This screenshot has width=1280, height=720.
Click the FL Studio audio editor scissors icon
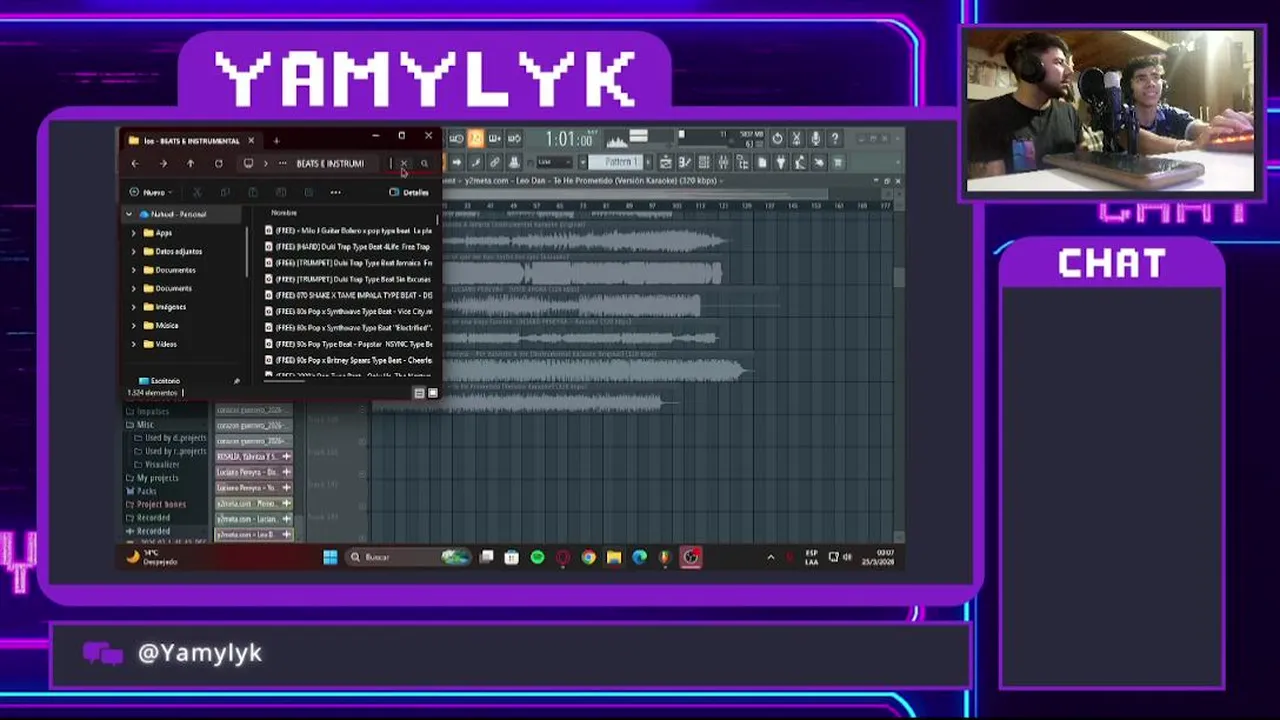796,139
